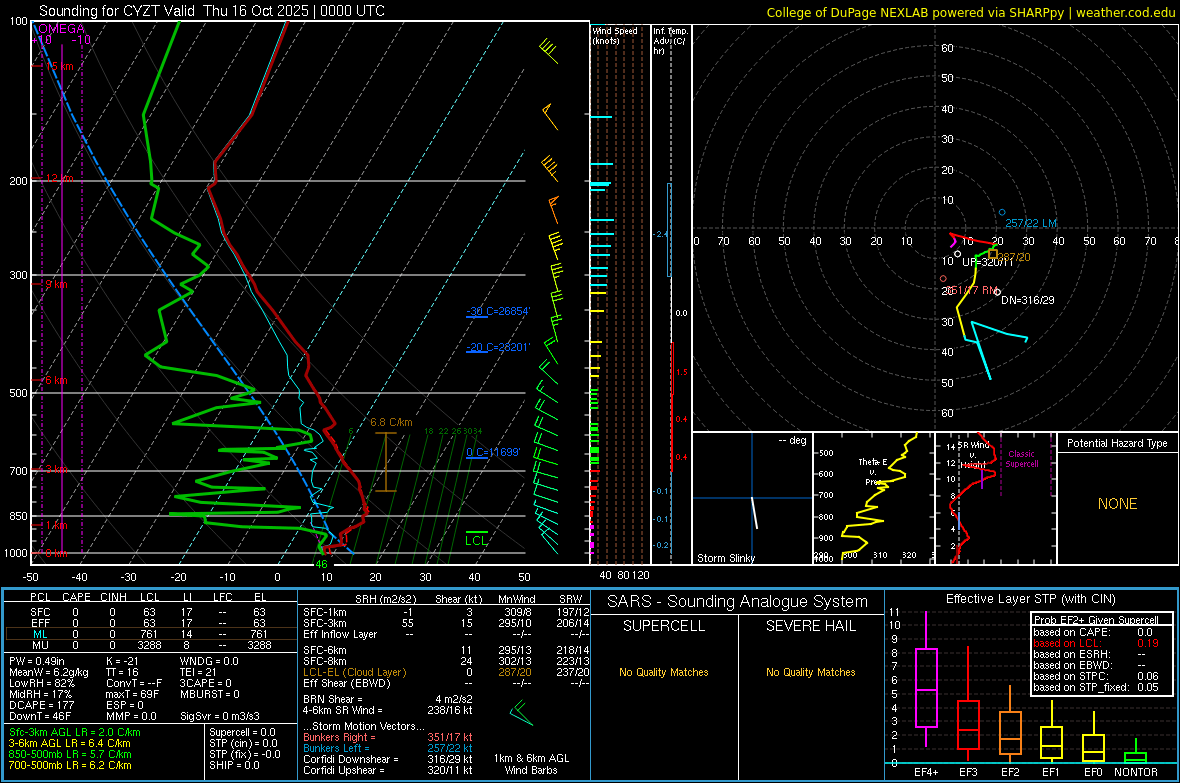Select the highlighted ML parcel row

pyautogui.click(x=149, y=634)
